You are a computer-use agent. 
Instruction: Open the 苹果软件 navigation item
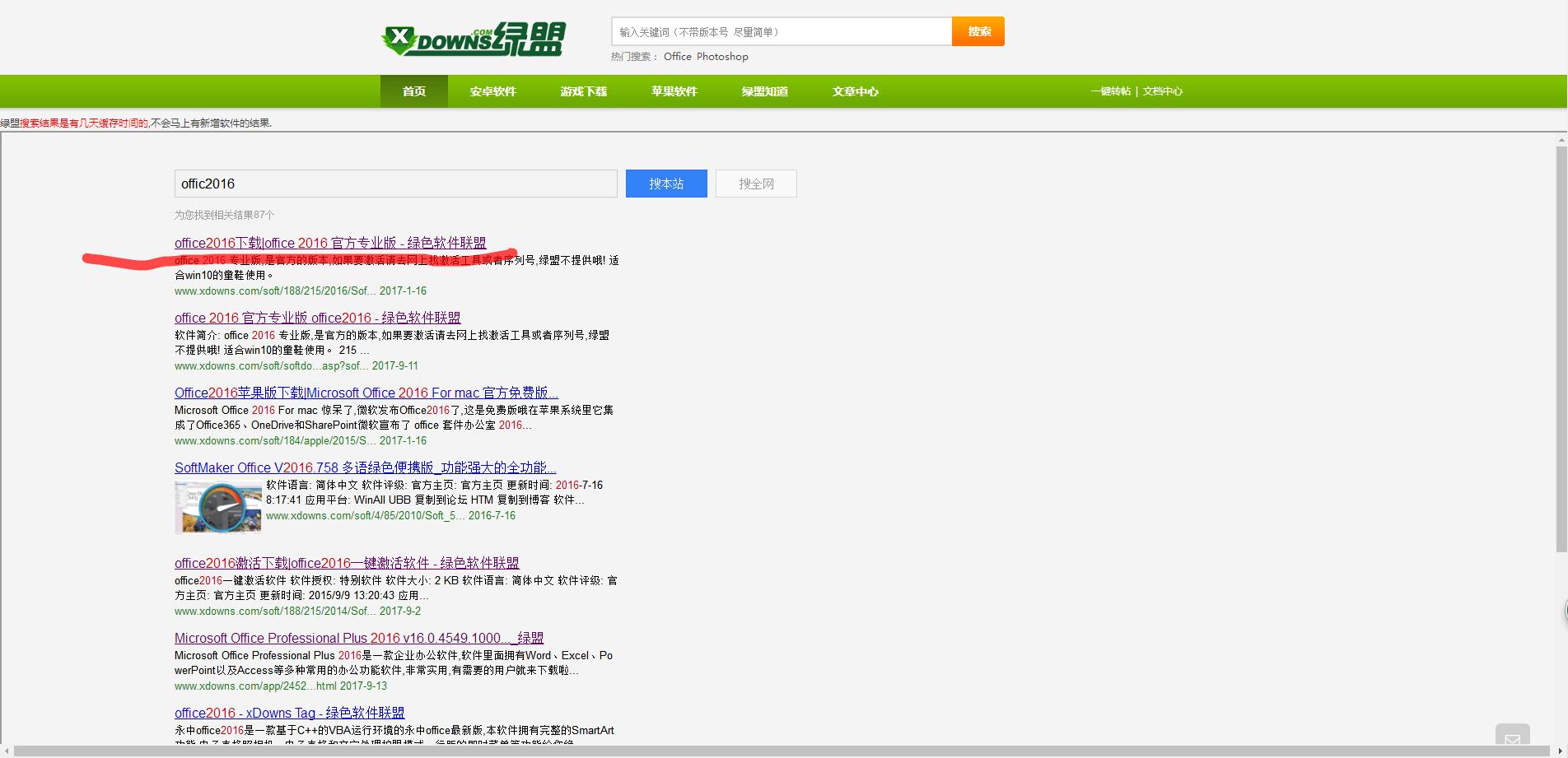tap(674, 91)
